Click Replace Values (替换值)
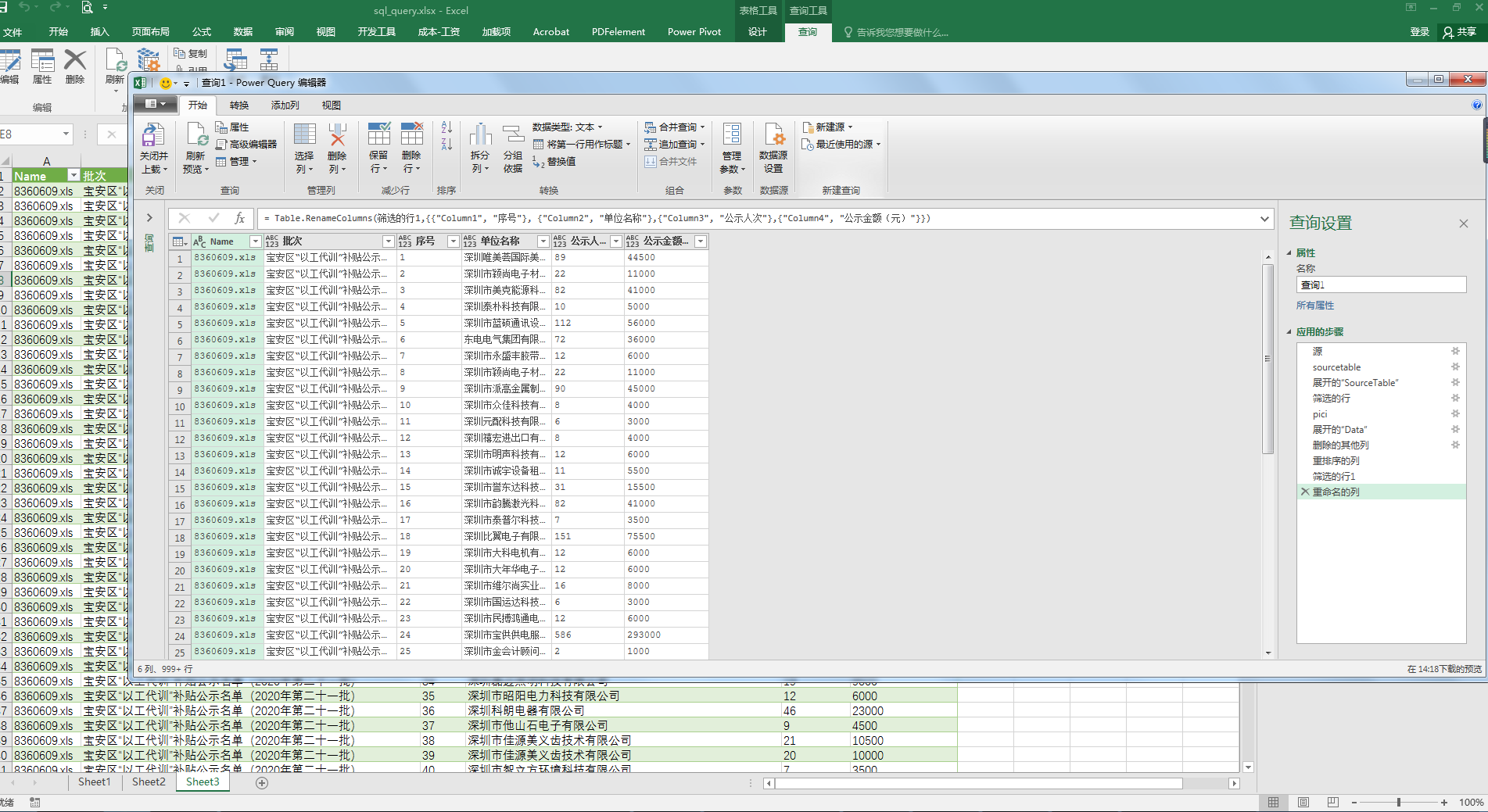 [x=554, y=161]
